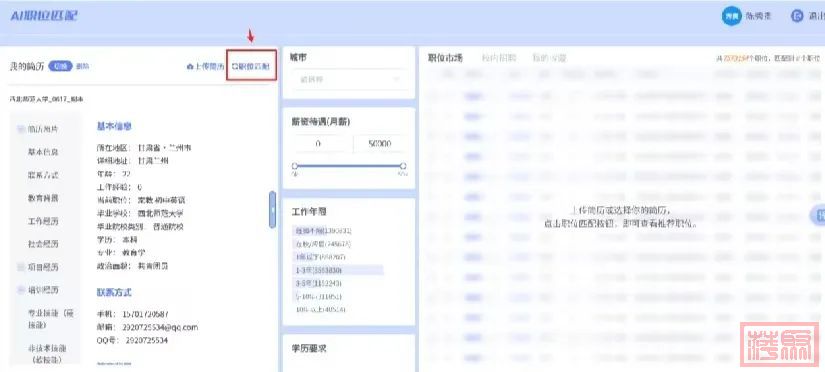The height and width of the screenshot is (372, 825).
Task: Go to 教育背景 in resume outline
Action: tap(43, 198)
